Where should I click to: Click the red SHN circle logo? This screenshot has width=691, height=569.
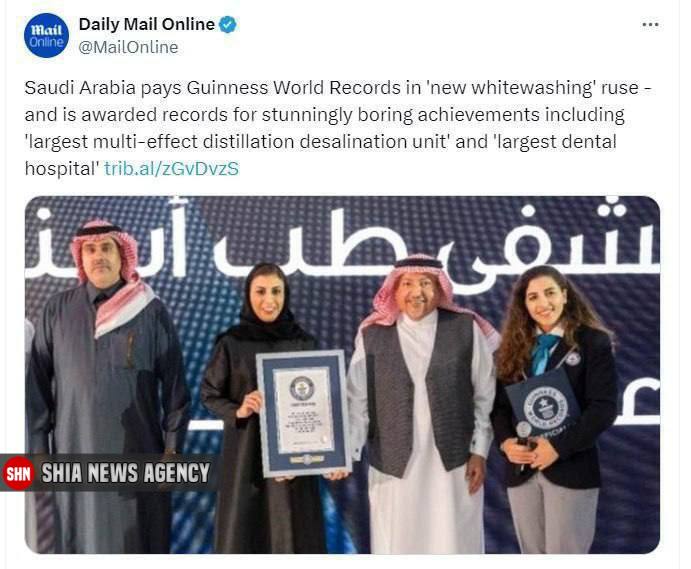(18, 473)
